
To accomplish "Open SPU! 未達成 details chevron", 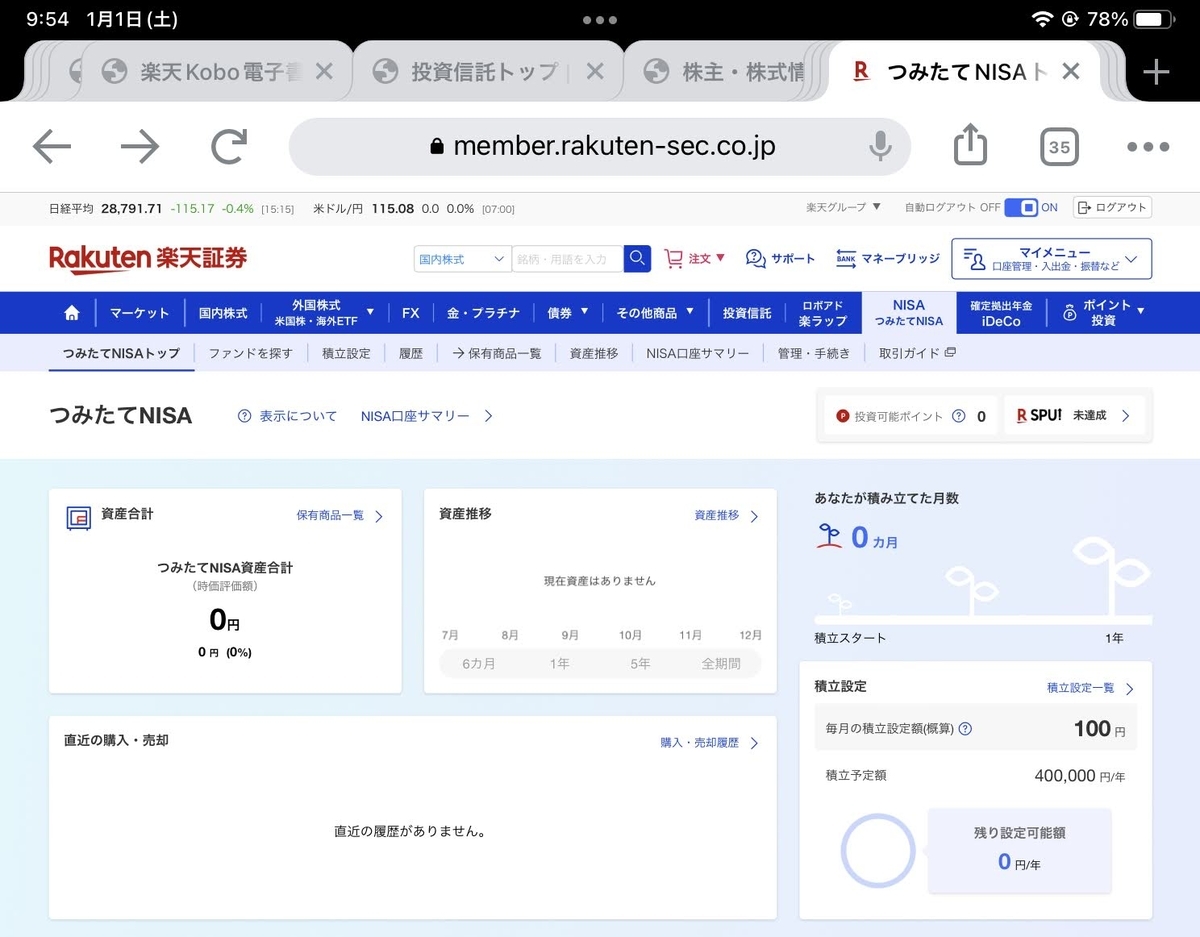I will point(1125,416).
